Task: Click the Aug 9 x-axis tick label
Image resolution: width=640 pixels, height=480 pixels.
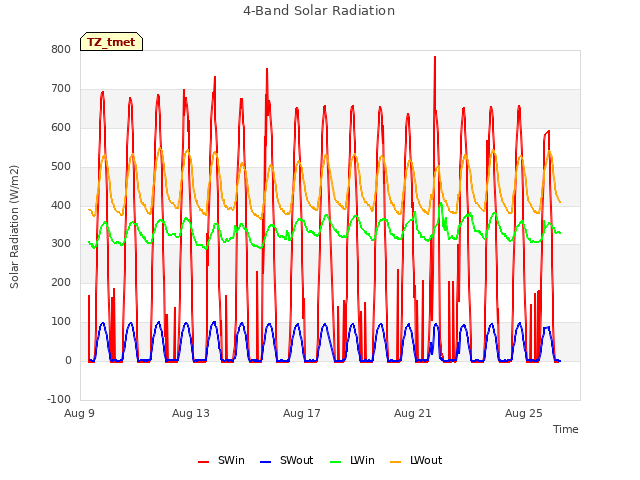Action: click(x=79, y=413)
